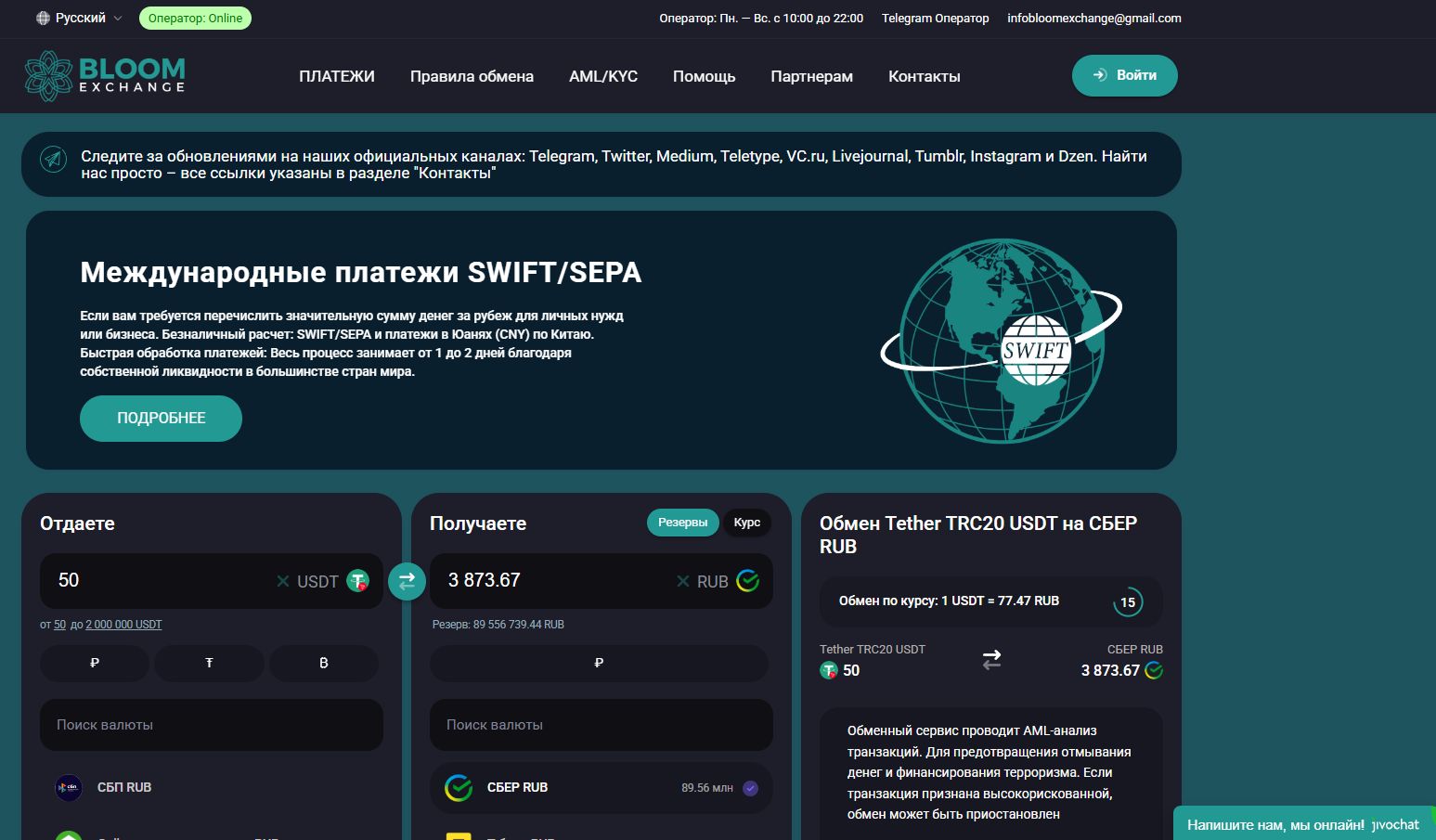Click the СБП RUB currency icon

pyautogui.click(x=69, y=787)
